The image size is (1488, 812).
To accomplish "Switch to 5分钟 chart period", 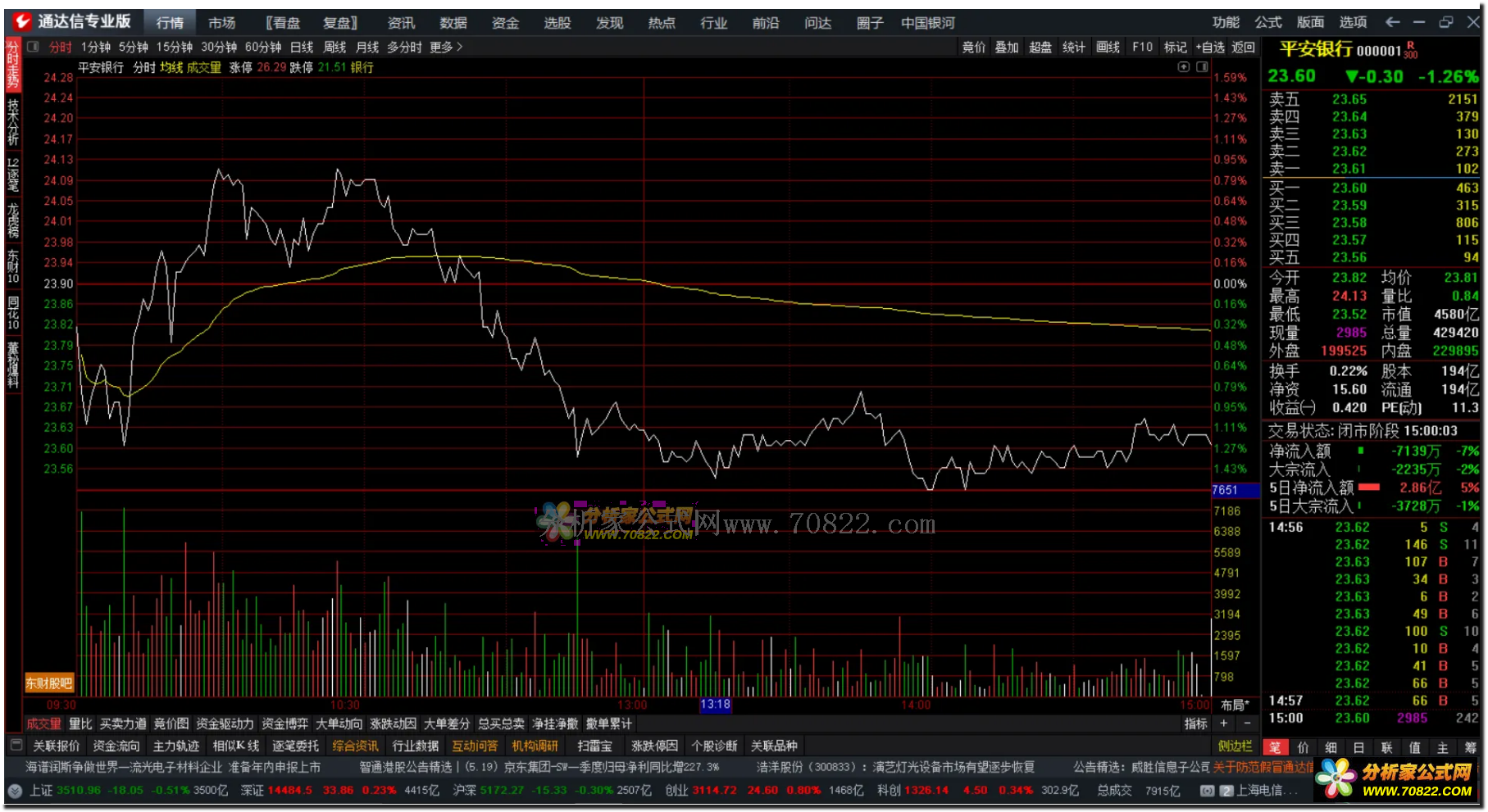I will (x=134, y=48).
